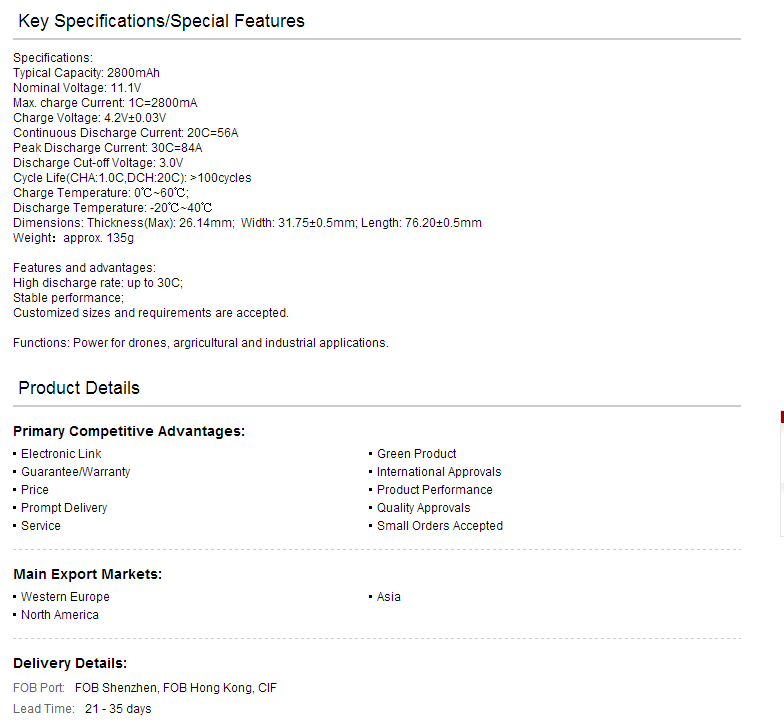
Task: Click the Electronic Link advantage item
Action: click(61, 454)
